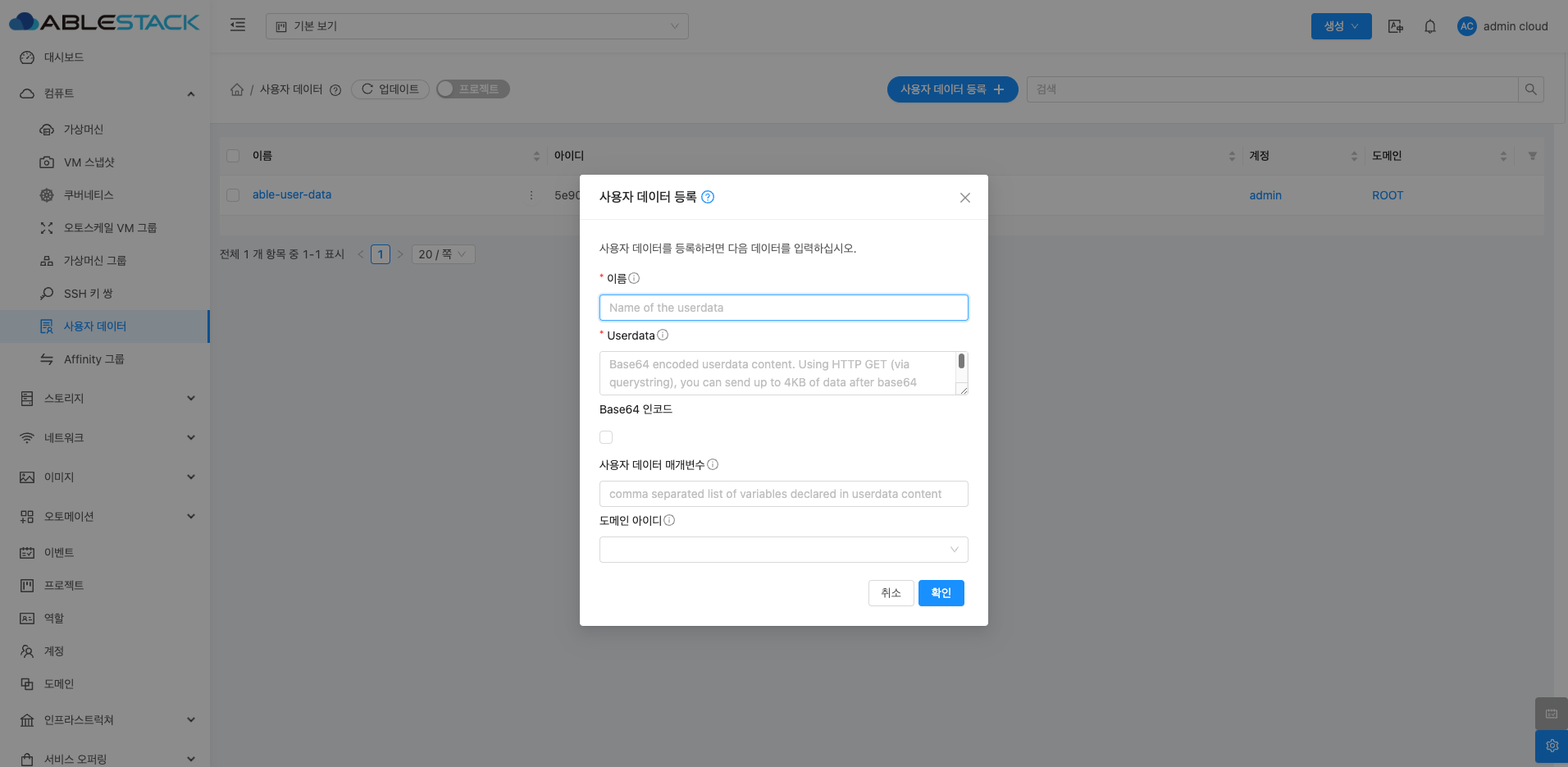Viewport: 1568px width, 767px height.
Task: Expand the 오토메이션 menu section
Action: (105, 517)
